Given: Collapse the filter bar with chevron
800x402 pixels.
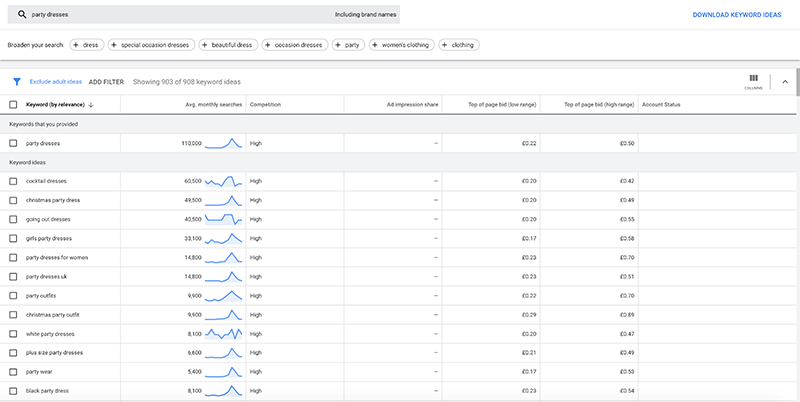Looking at the screenshot, I should 785,82.
